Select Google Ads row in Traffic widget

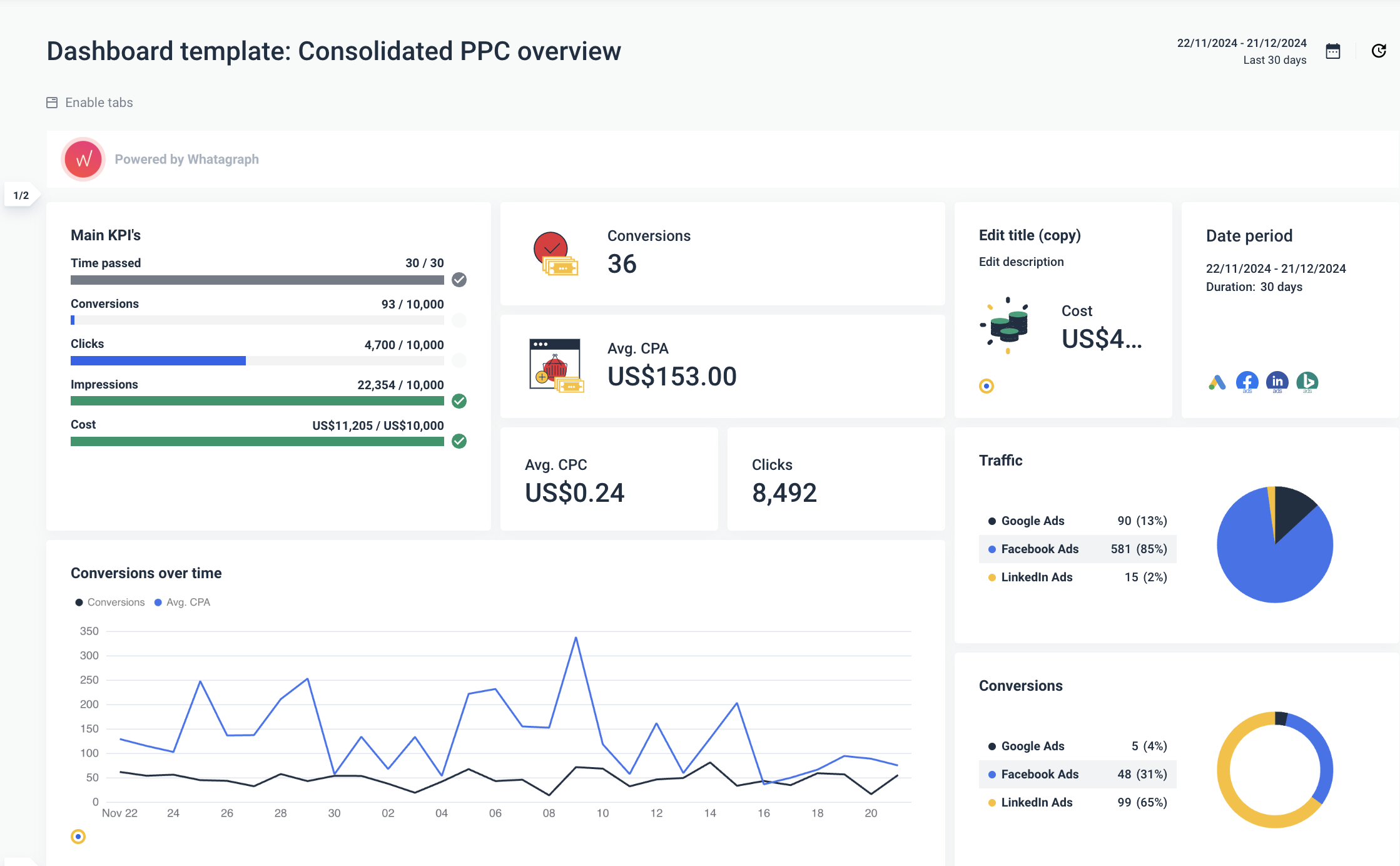[x=1078, y=521]
